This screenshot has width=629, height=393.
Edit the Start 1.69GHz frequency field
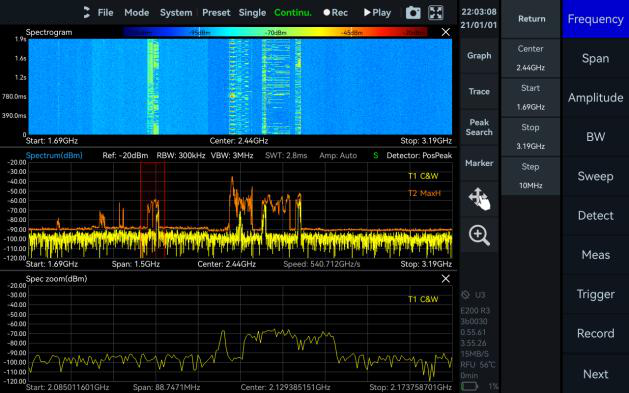[x=530, y=97]
